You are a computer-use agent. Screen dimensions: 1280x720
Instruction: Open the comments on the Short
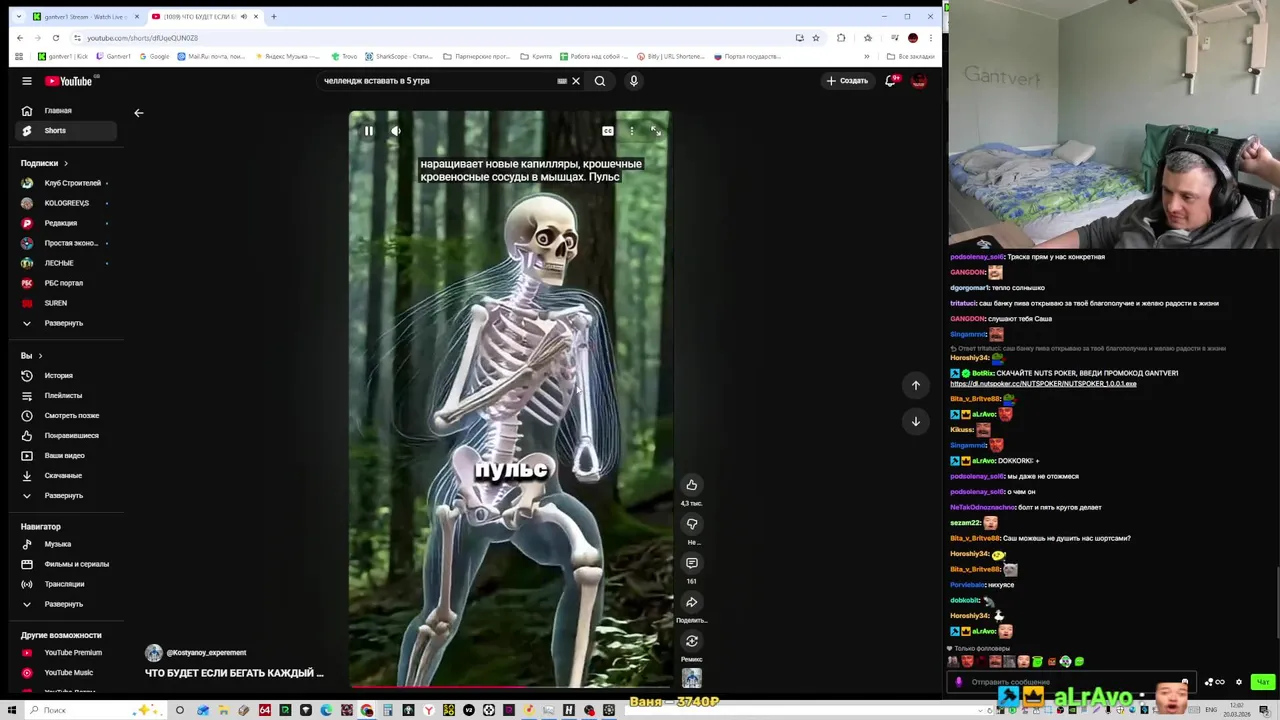[x=691, y=563]
